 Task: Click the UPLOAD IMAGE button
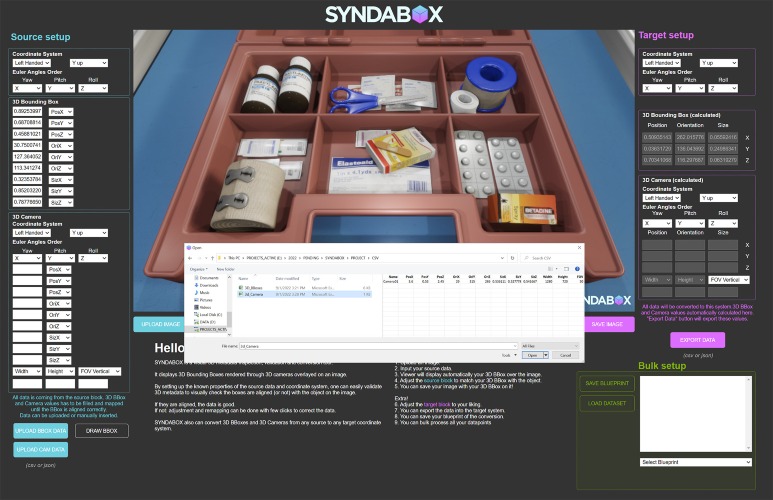[159, 324]
